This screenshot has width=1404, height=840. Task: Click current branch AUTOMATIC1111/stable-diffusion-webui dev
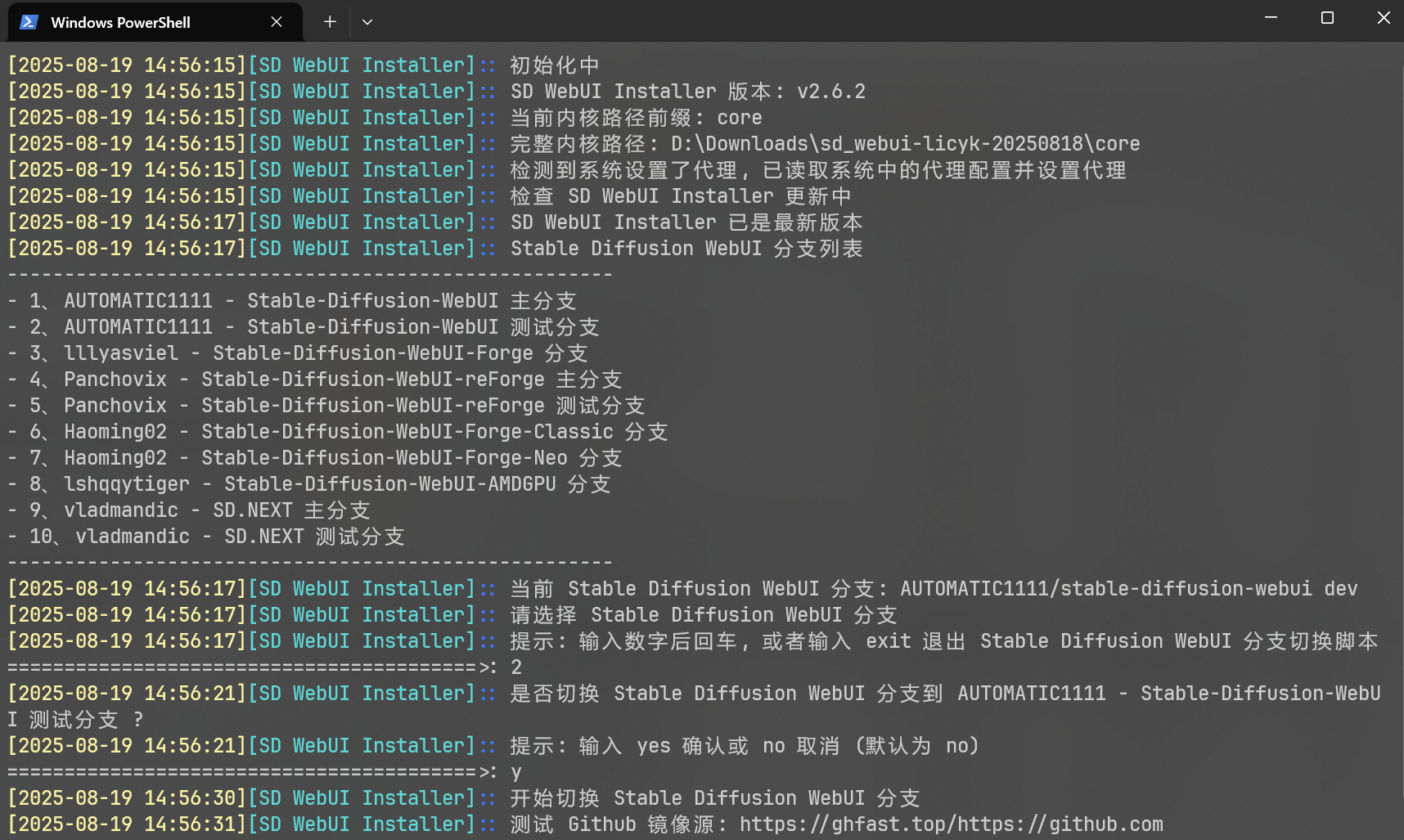click(1129, 589)
